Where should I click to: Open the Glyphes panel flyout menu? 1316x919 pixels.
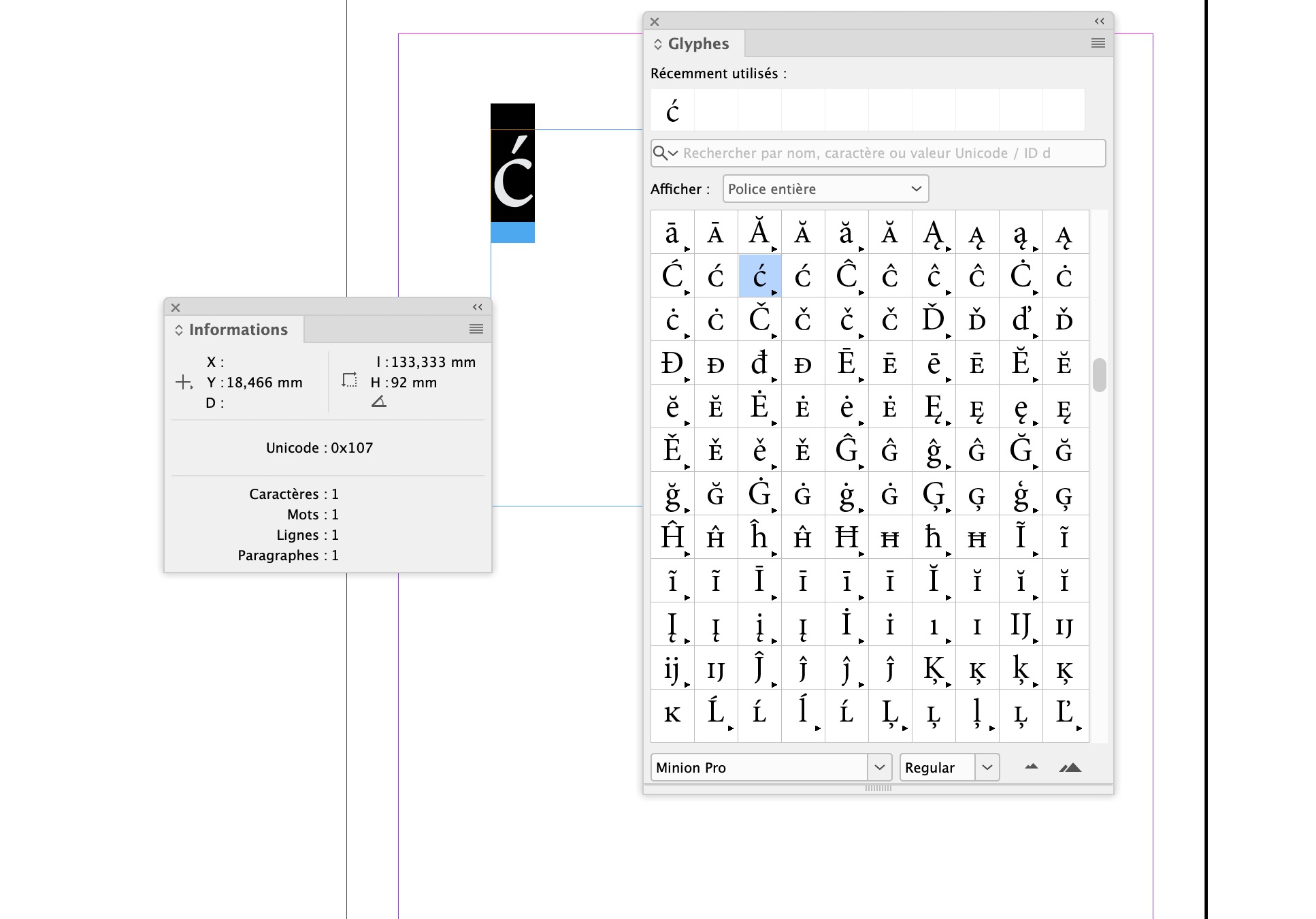[1097, 43]
